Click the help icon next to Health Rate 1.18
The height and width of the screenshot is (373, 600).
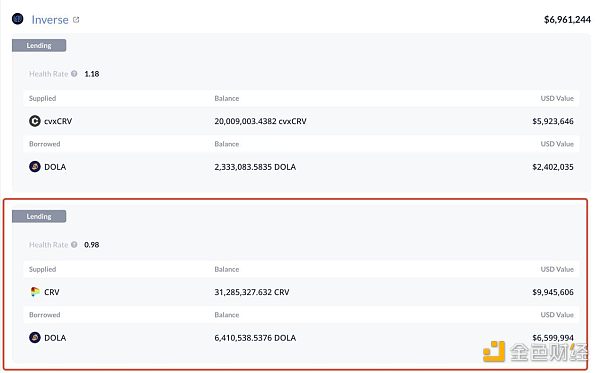74,73
